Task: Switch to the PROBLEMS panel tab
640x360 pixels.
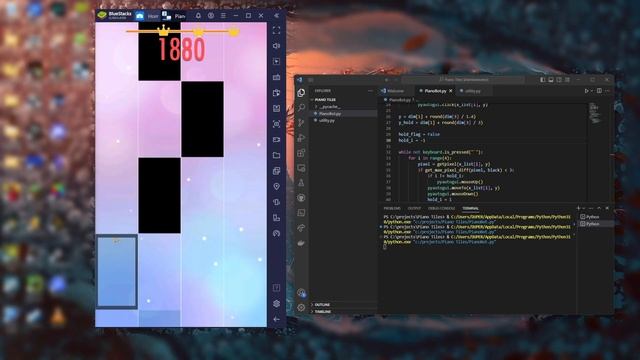Action: click(392, 208)
